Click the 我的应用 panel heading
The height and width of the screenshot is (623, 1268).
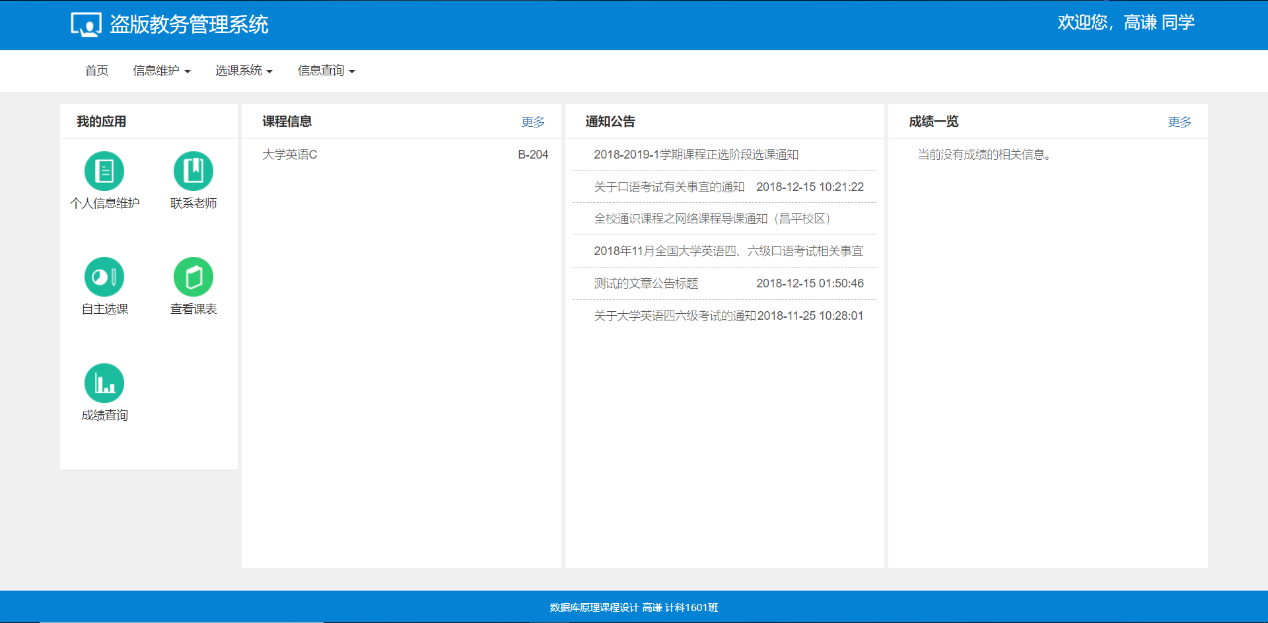[x=102, y=122]
